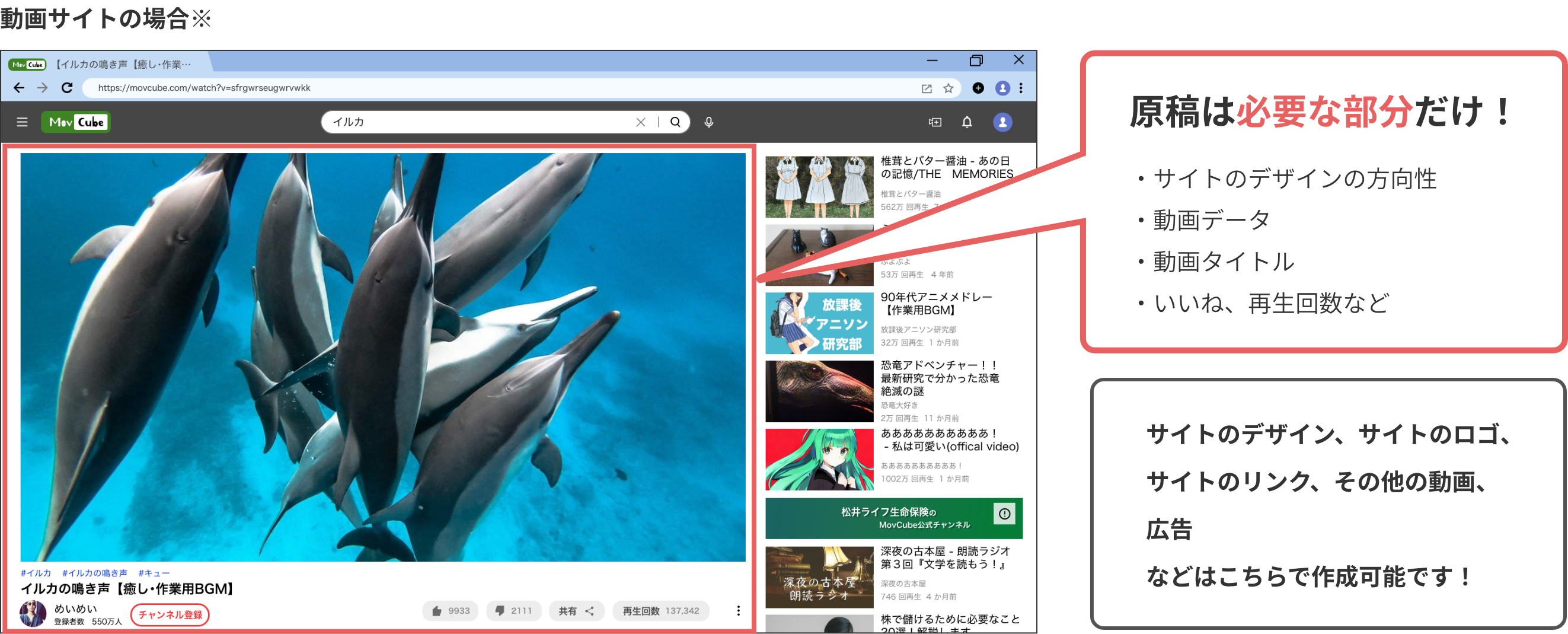The width and height of the screenshot is (1568, 634).
Task: Dislike the video with thumbs-down 2111
Action: (514, 611)
